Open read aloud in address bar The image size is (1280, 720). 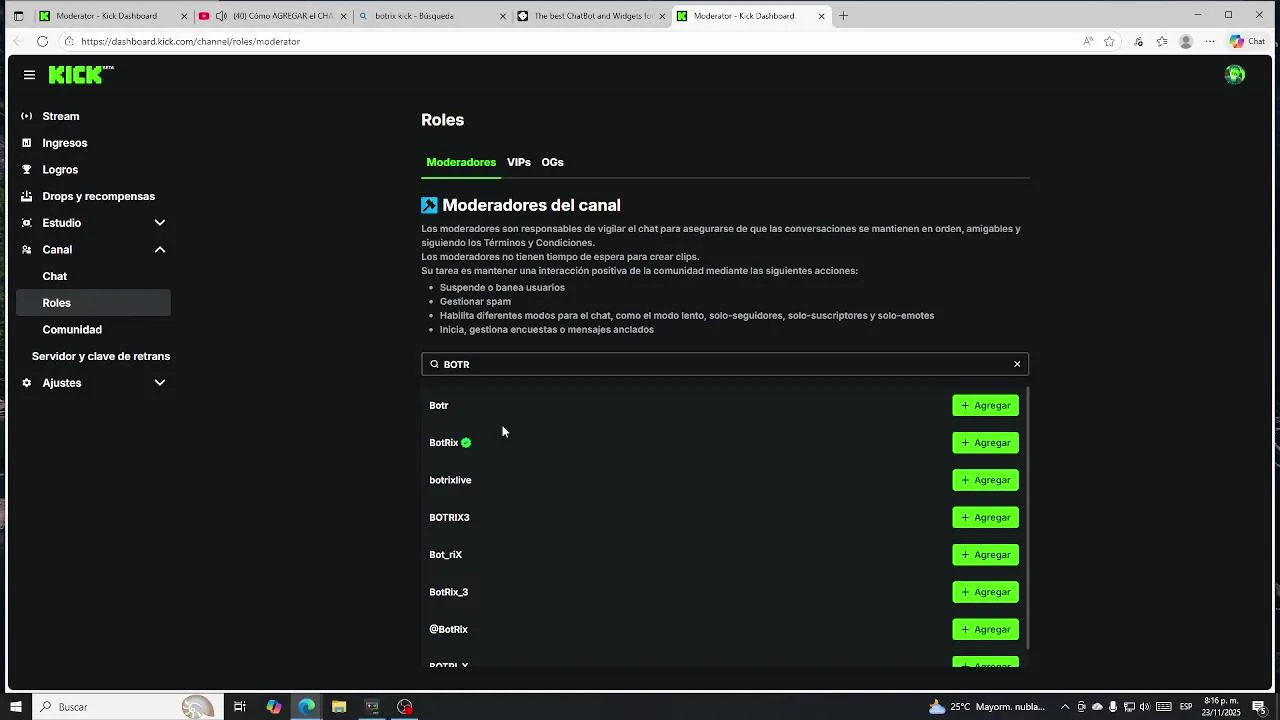[1088, 41]
